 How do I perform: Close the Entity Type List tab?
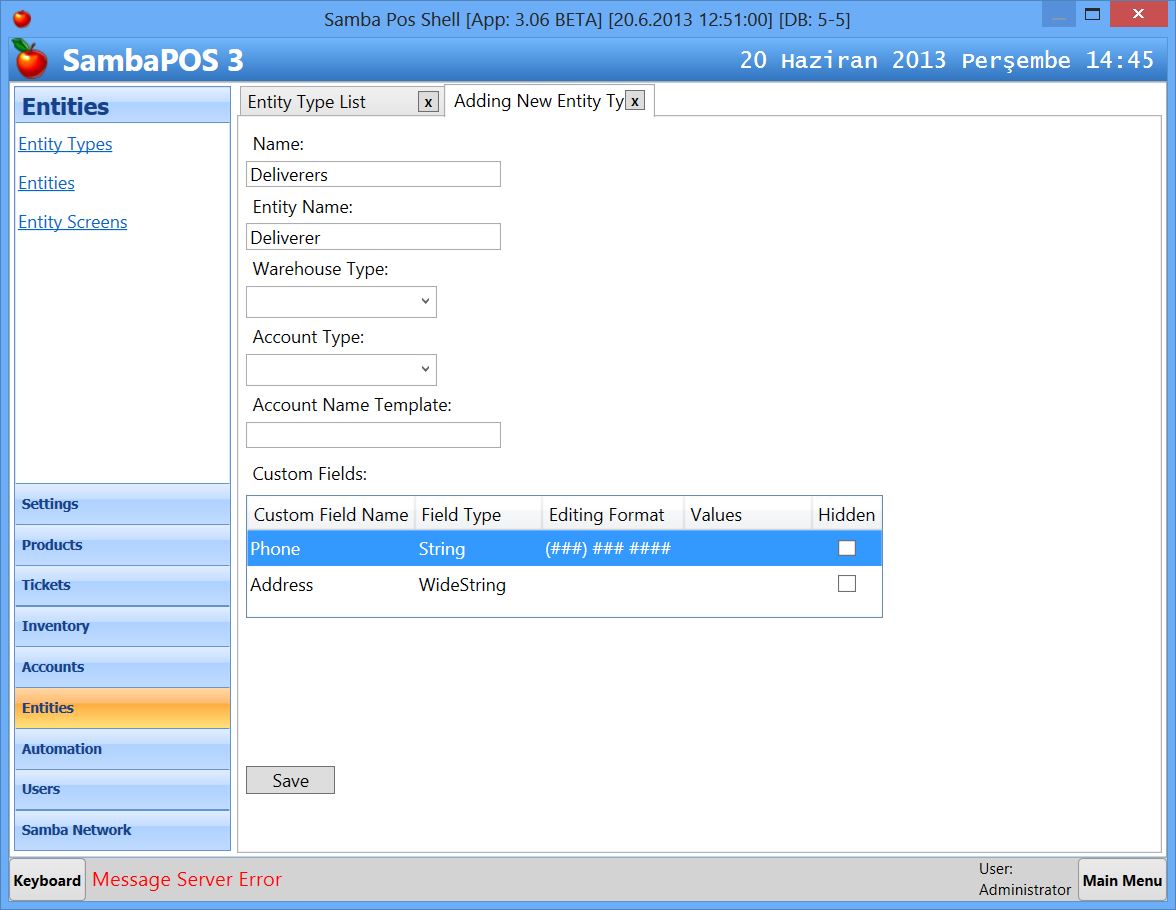(x=428, y=102)
